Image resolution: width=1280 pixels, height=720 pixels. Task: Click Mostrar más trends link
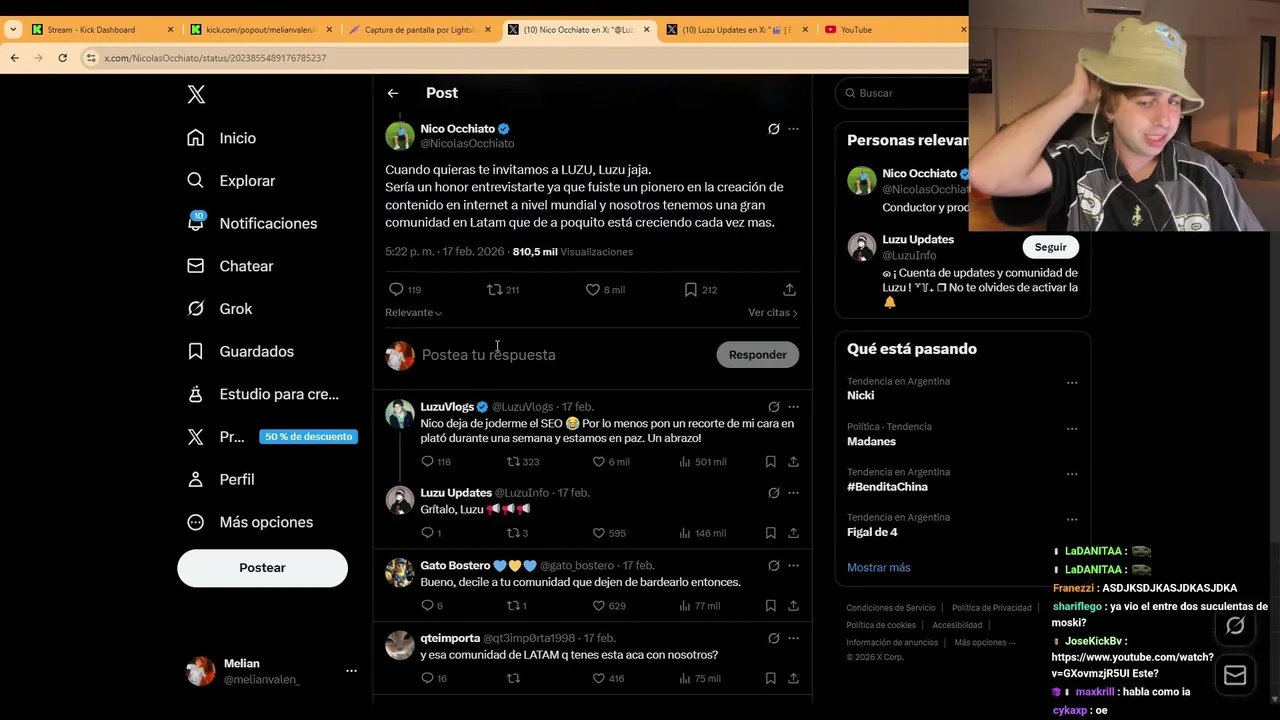[x=878, y=567]
